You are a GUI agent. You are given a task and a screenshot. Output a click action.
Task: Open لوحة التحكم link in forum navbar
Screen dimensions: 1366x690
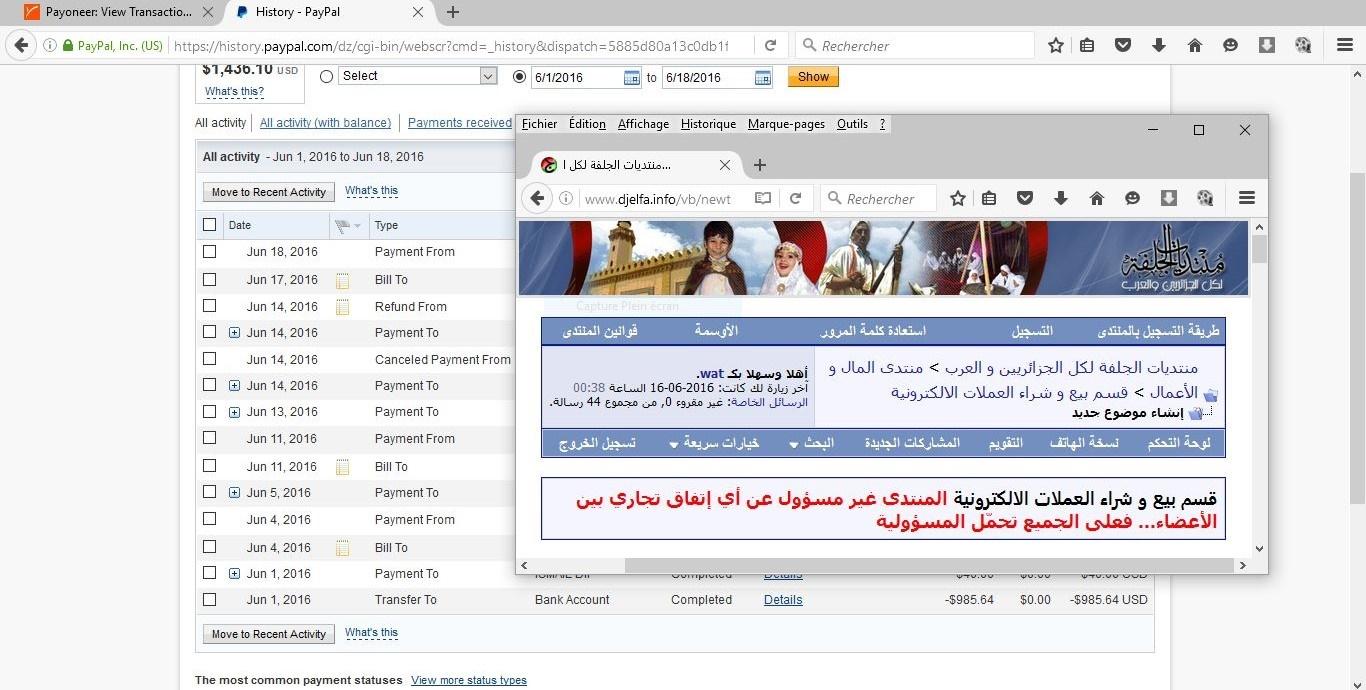(x=1178, y=443)
